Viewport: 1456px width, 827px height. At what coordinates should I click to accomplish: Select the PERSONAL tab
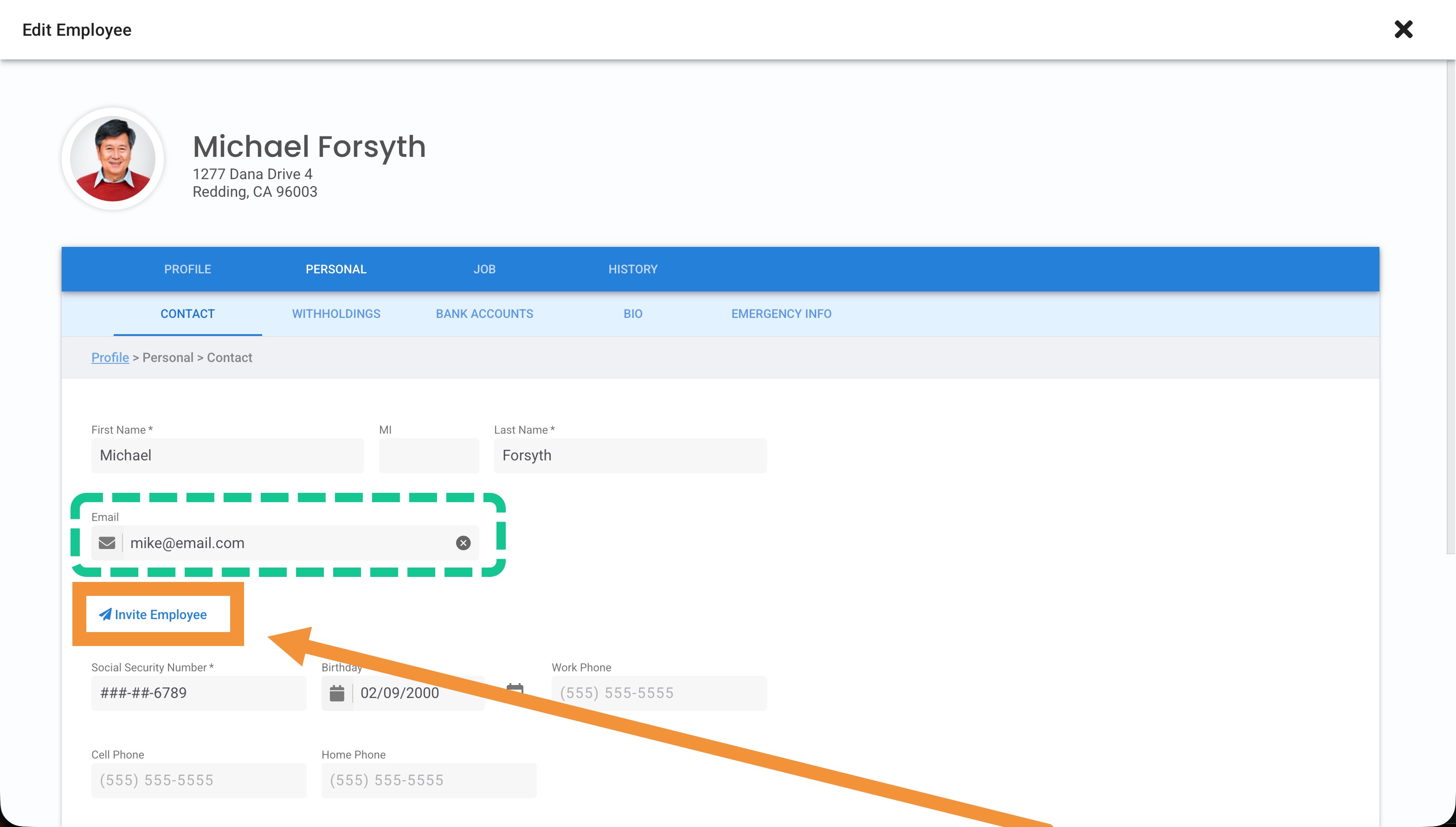point(335,269)
